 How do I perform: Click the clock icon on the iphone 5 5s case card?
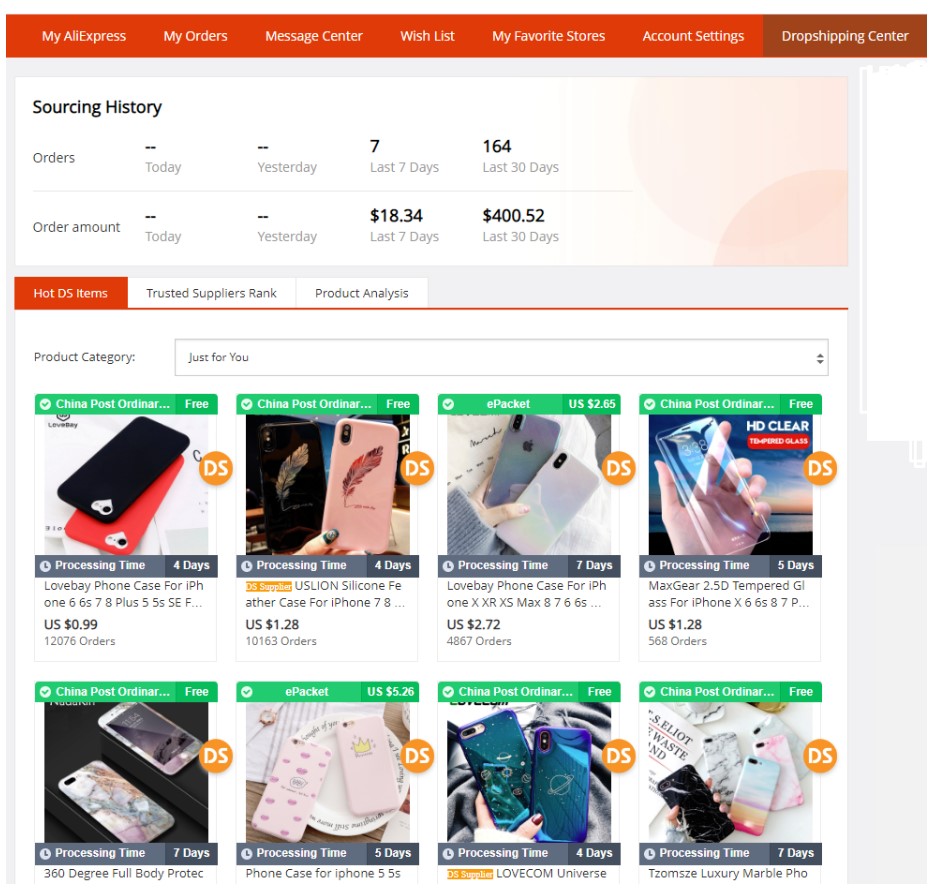[247, 854]
